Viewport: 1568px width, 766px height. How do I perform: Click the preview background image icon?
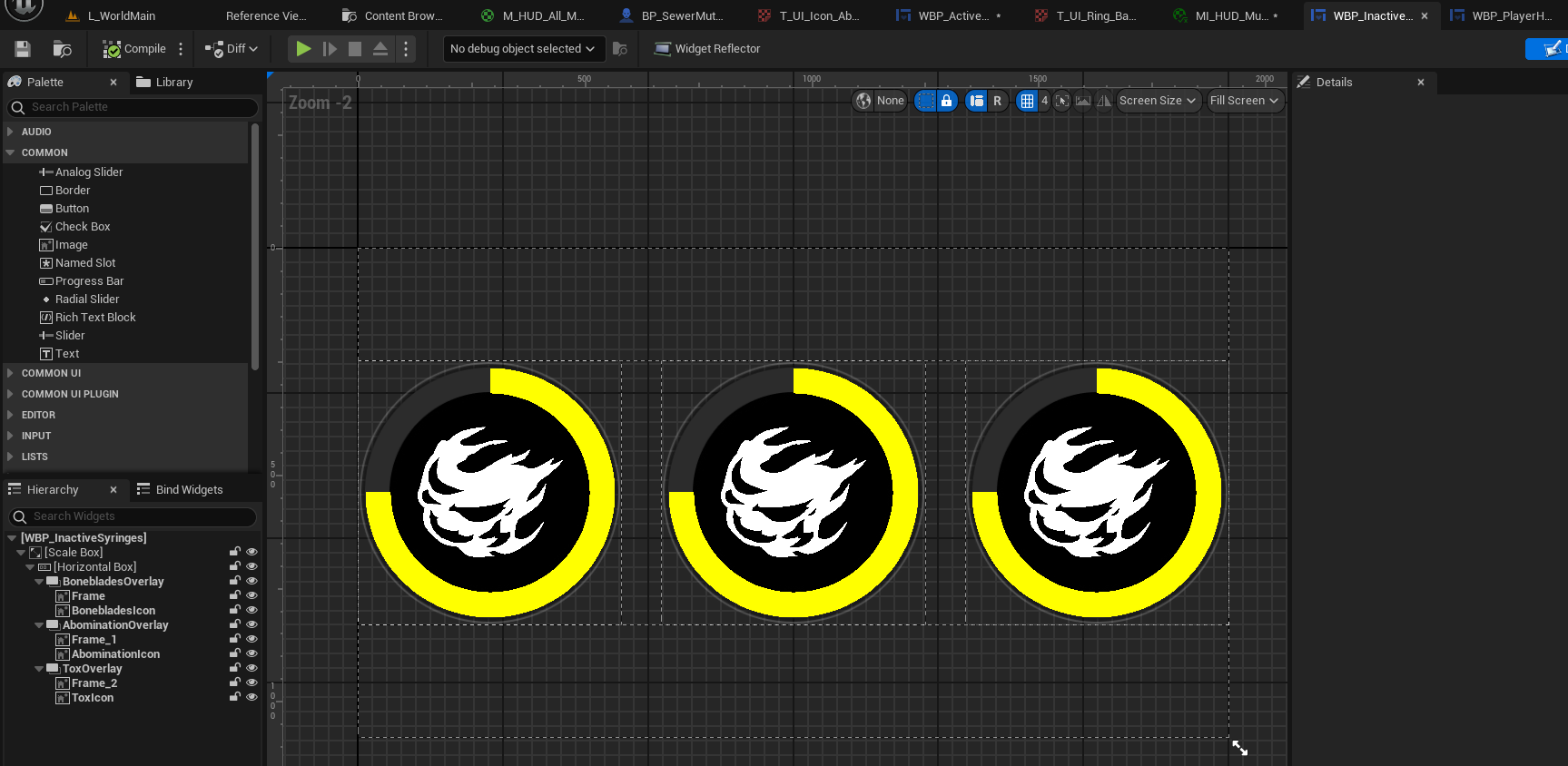tap(1083, 101)
